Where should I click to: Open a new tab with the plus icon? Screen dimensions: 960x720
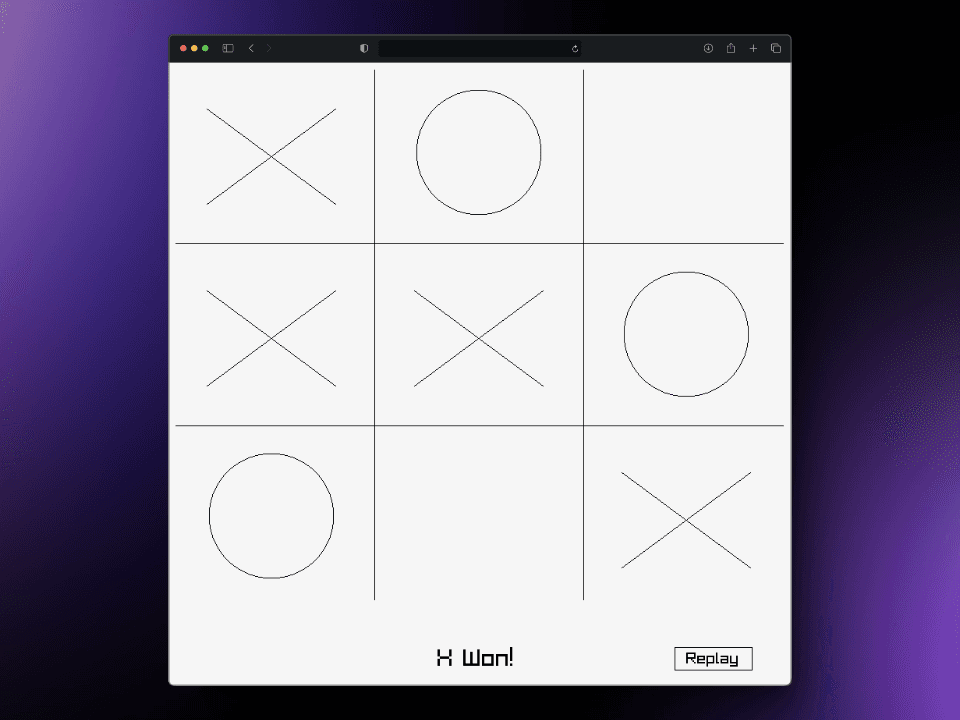coord(753,48)
